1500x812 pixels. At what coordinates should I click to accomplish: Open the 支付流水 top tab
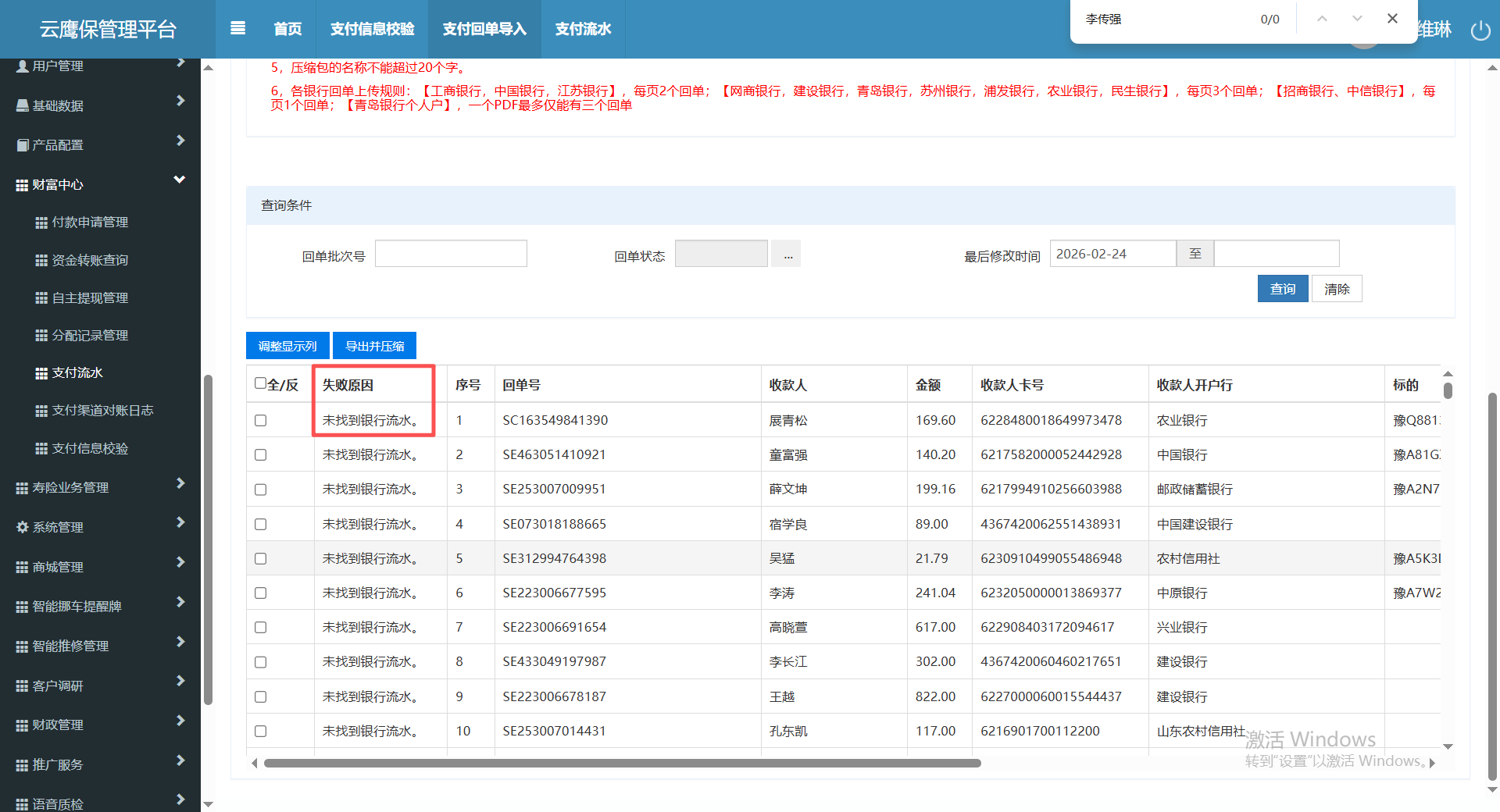pos(583,29)
